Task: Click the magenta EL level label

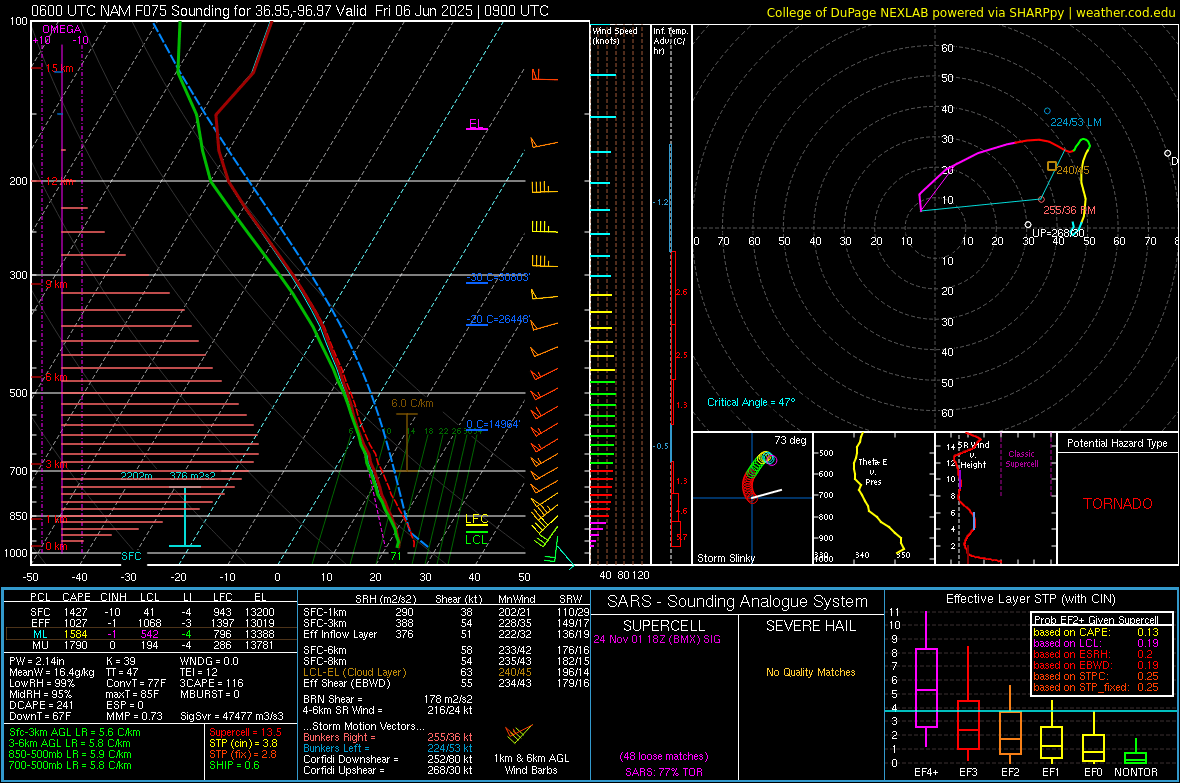Action: coord(475,123)
